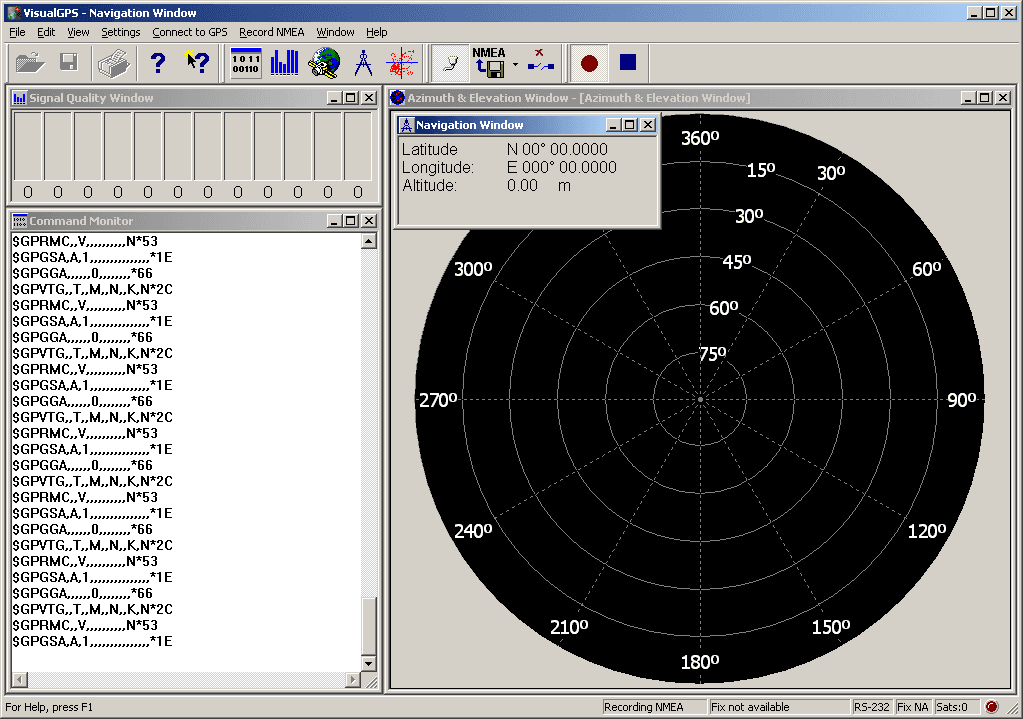Start recording with the red record button
The height and width of the screenshot is (719, 1023).
pos(589,63)
